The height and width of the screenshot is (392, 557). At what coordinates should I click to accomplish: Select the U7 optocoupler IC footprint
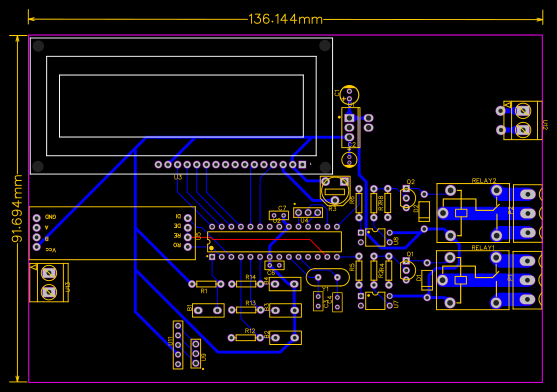tap(375, 300)
